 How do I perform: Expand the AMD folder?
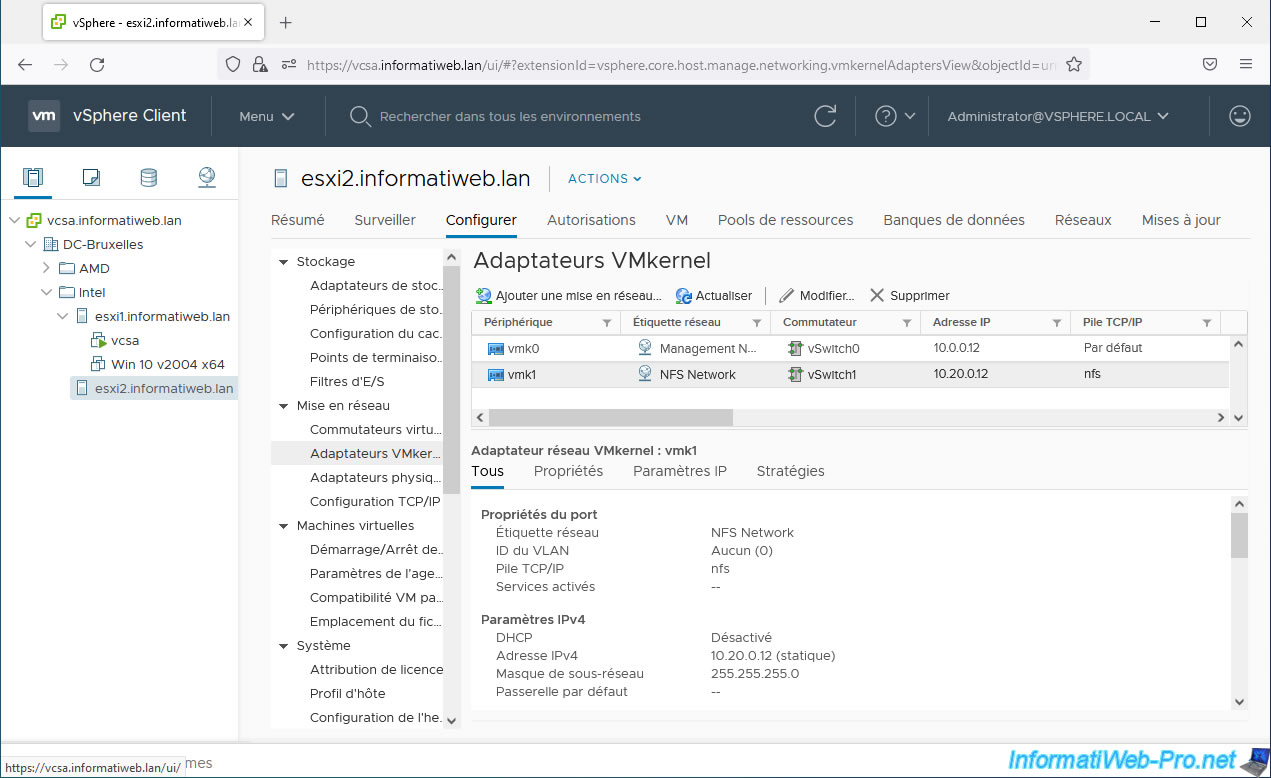click(x=46, y=268)
